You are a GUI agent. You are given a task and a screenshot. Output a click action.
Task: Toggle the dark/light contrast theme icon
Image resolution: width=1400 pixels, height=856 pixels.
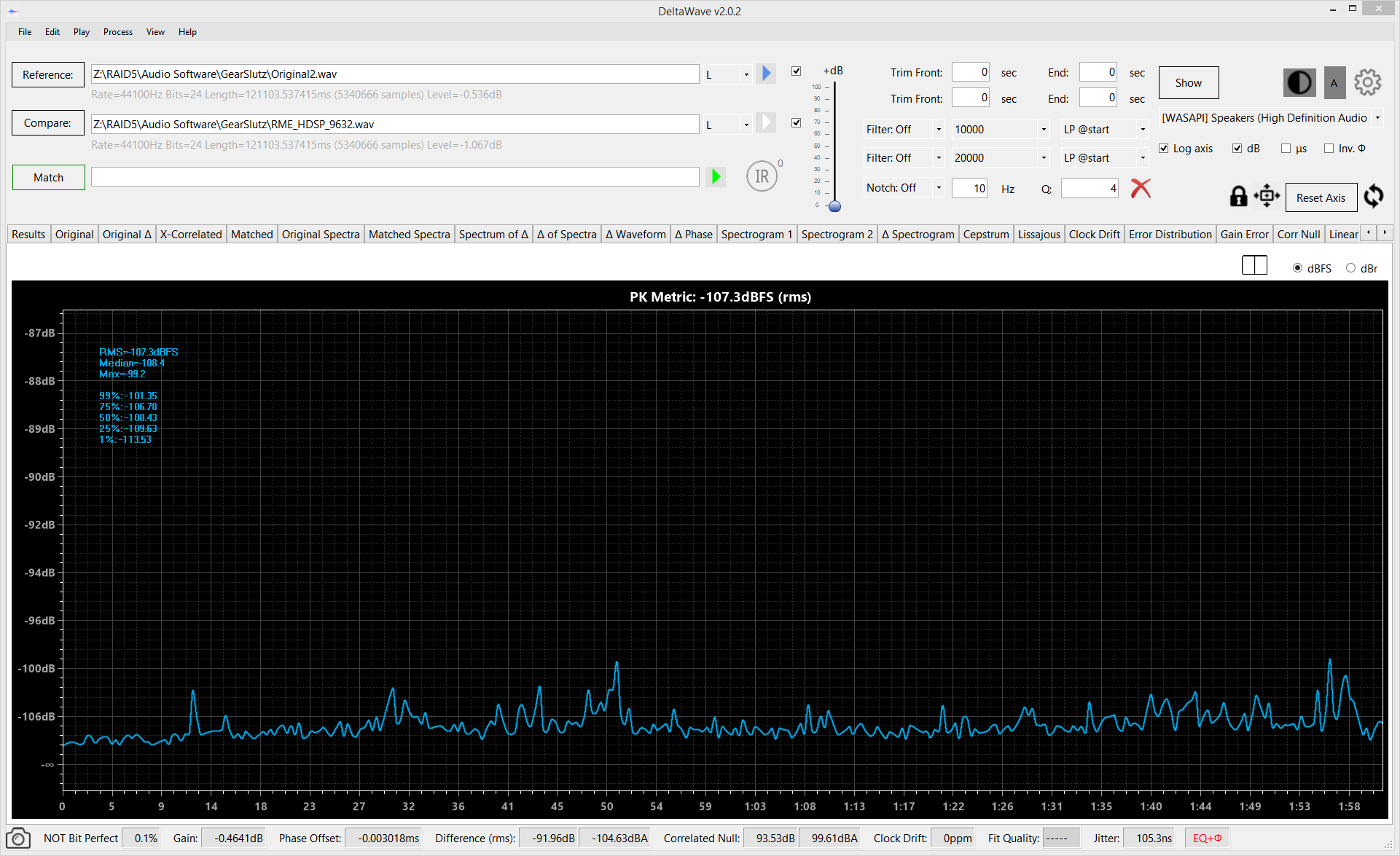(x=1299, y=83)
